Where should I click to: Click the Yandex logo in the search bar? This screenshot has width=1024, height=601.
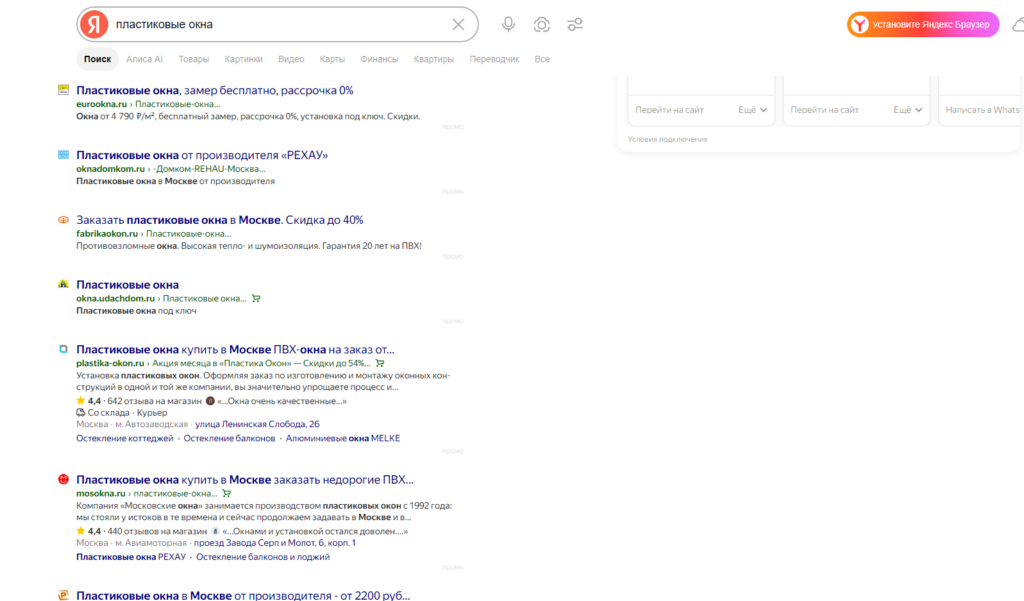click(94, 25)
